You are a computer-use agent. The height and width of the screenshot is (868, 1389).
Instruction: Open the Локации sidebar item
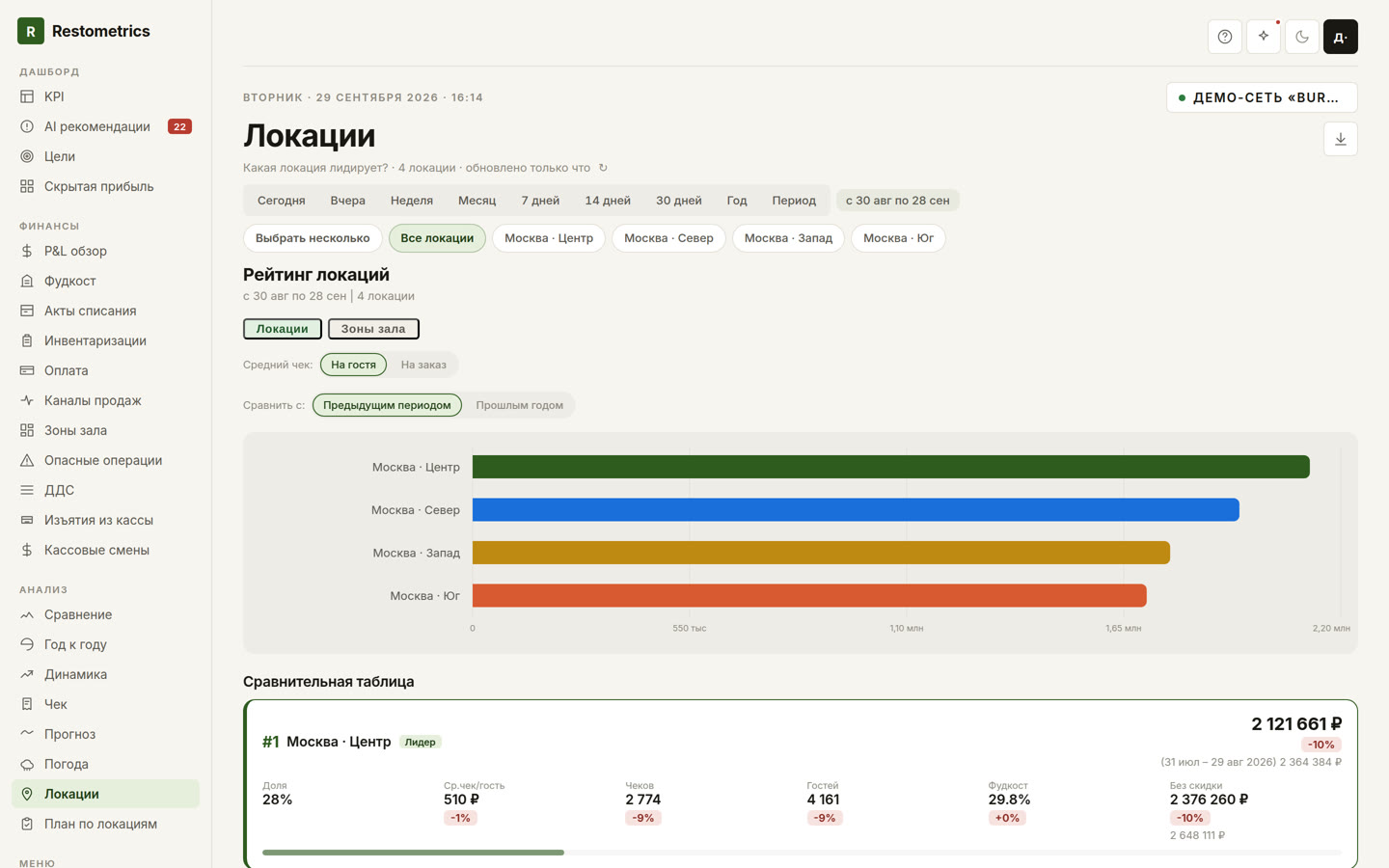point(105,794)
